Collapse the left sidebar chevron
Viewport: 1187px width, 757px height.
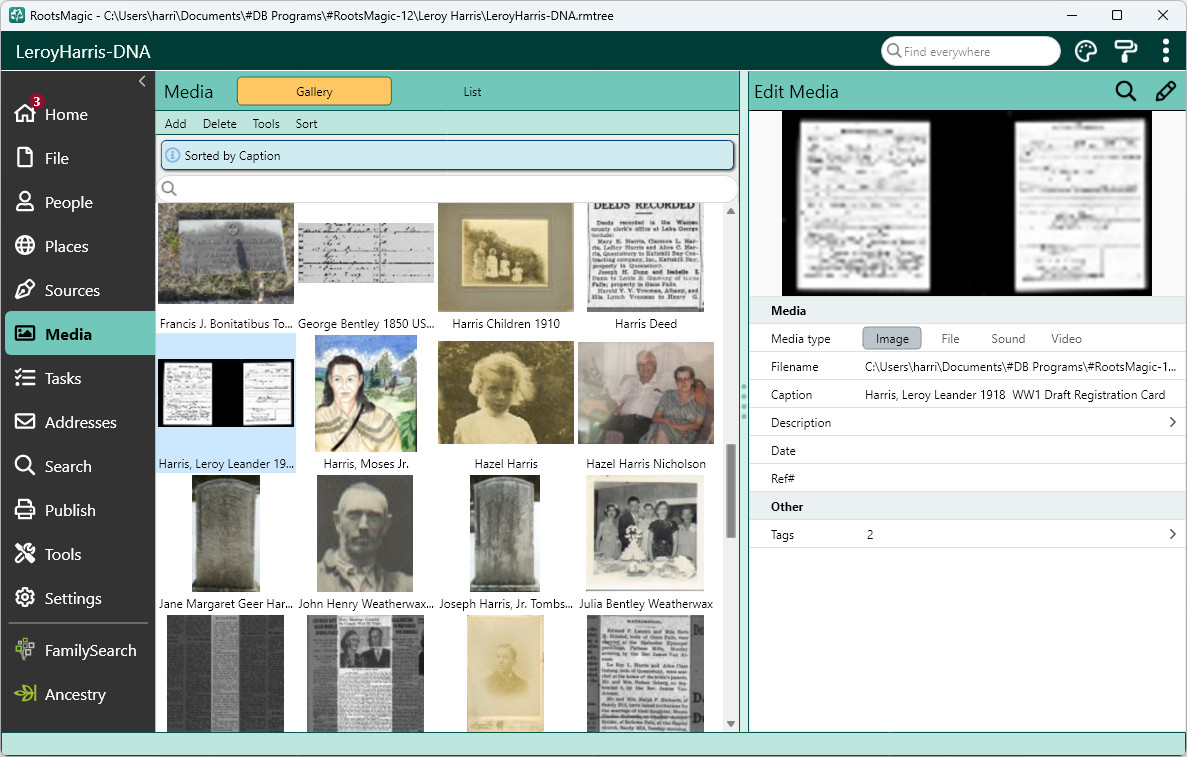click(142, 81)
